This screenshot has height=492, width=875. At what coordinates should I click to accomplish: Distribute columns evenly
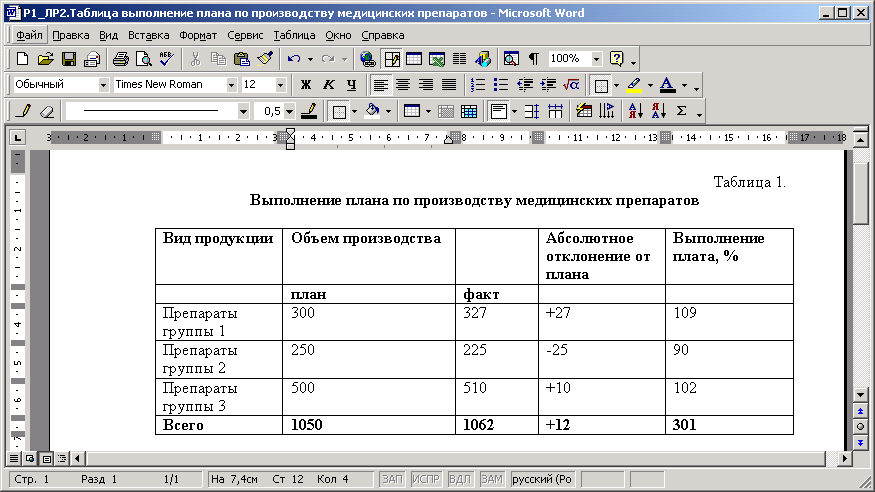pyautogui.click(x=555, y=111)
